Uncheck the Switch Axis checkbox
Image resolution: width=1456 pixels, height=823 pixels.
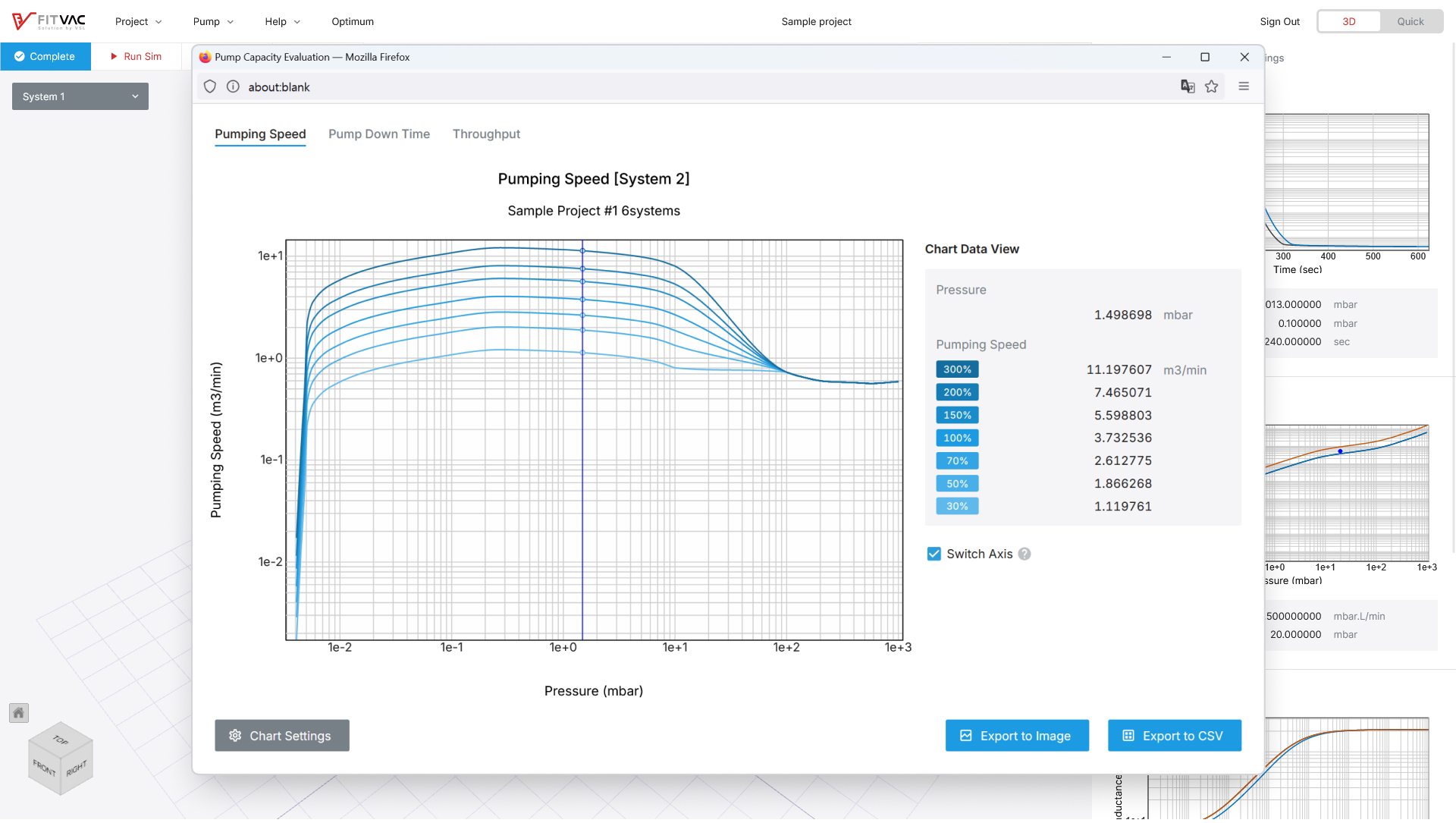click(934, 554)
